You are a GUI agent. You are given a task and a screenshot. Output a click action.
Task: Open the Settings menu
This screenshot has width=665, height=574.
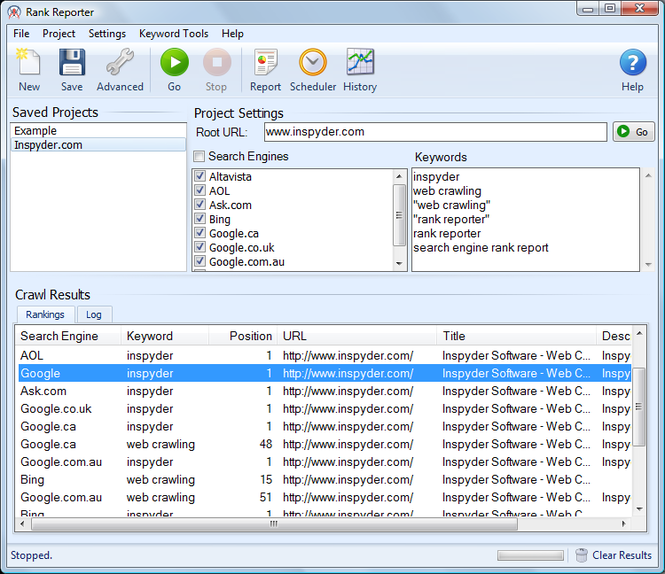click(x=107, y=34)
